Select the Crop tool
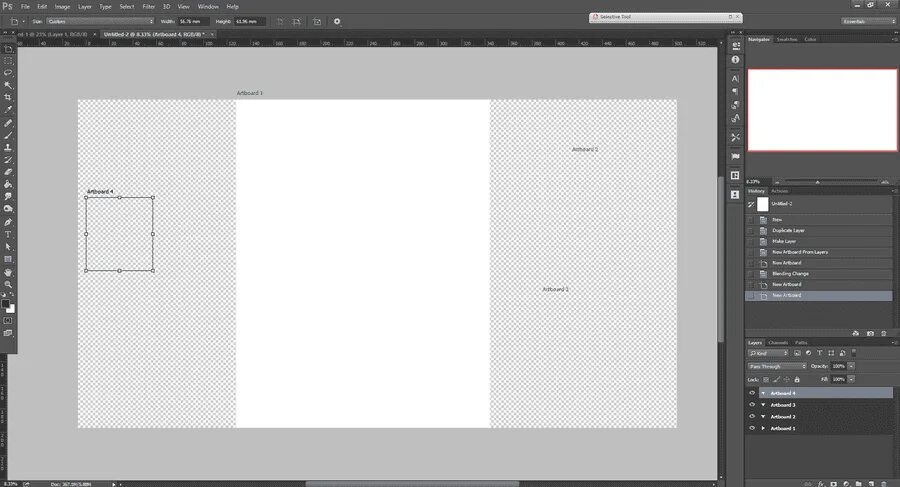 [8, 97]
